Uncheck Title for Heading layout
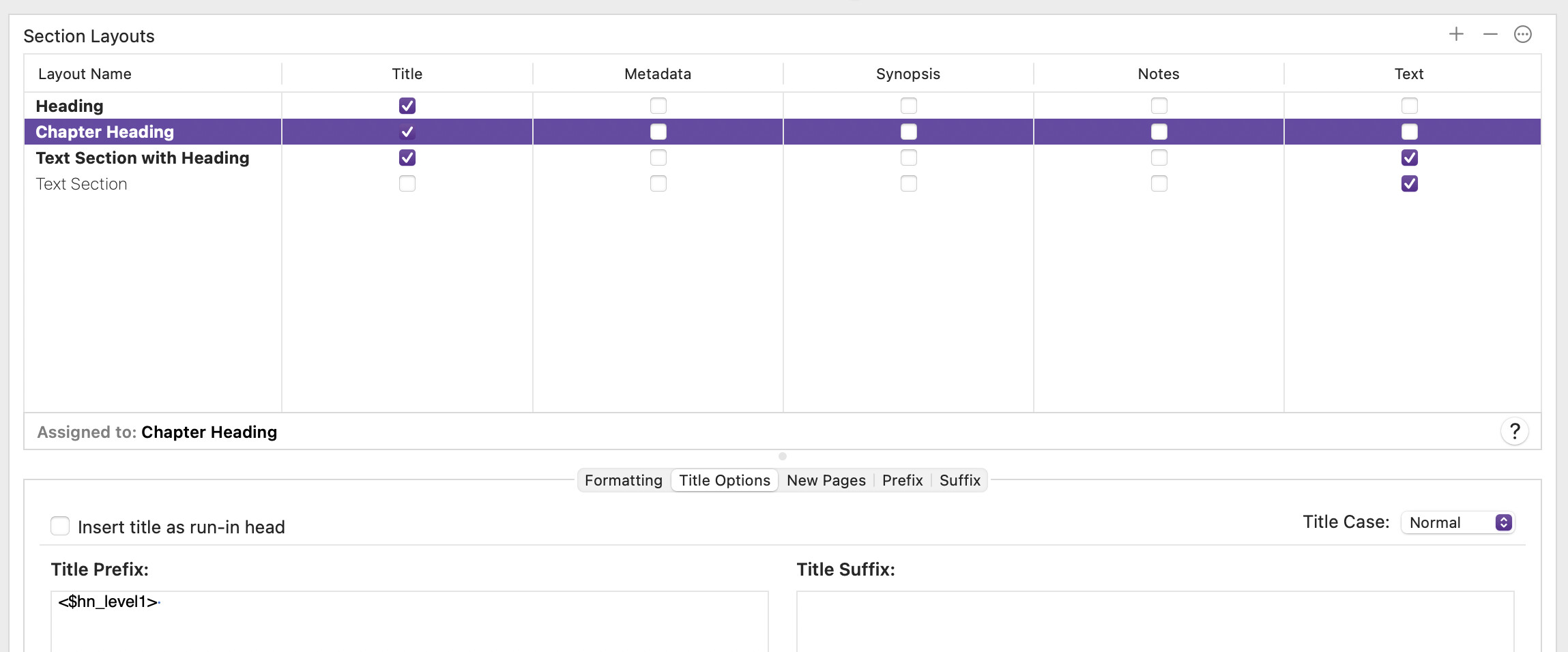Screen dimensions: 1568x652 point(407,106)
